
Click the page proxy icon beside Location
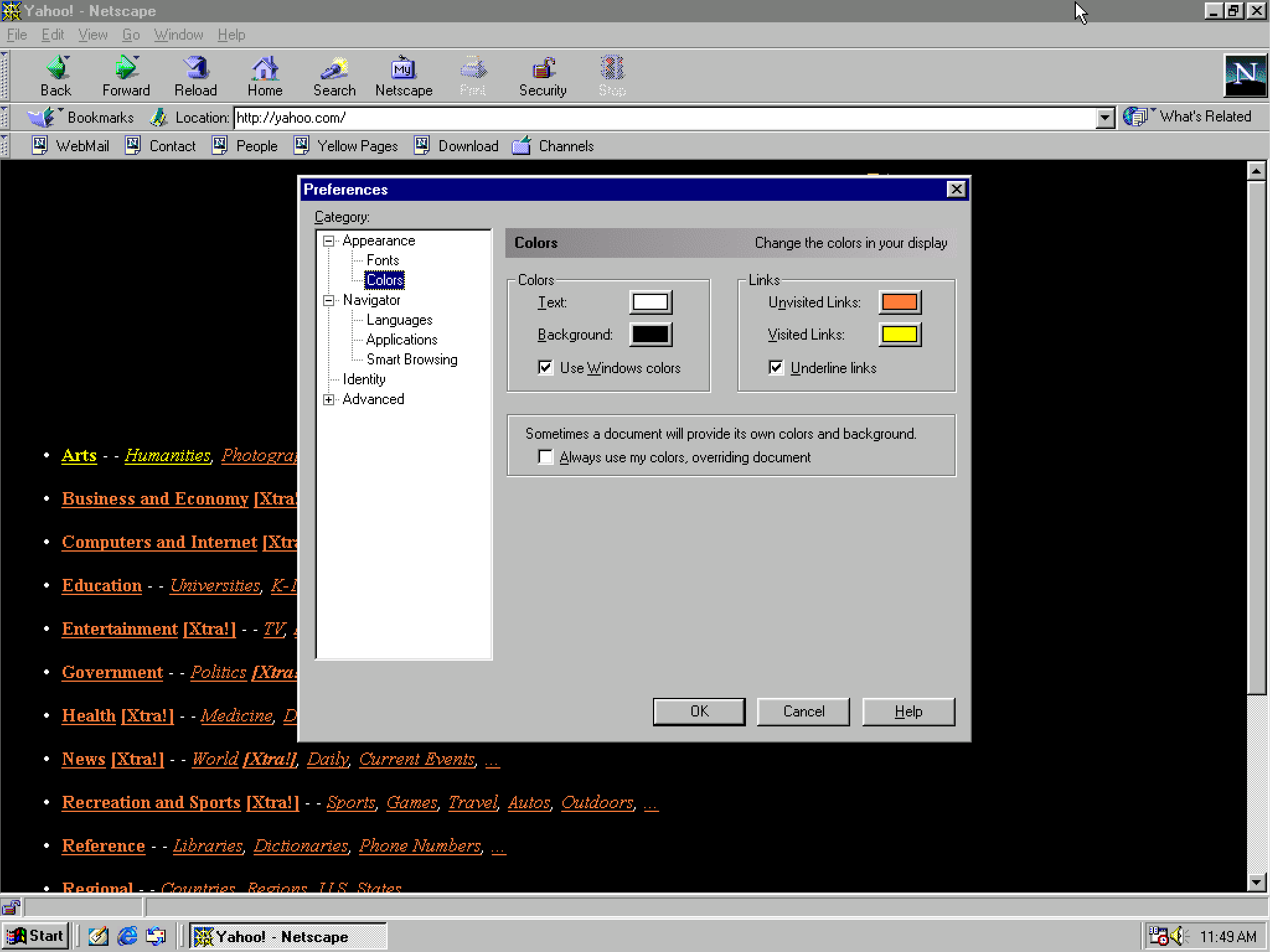point(159,117)
